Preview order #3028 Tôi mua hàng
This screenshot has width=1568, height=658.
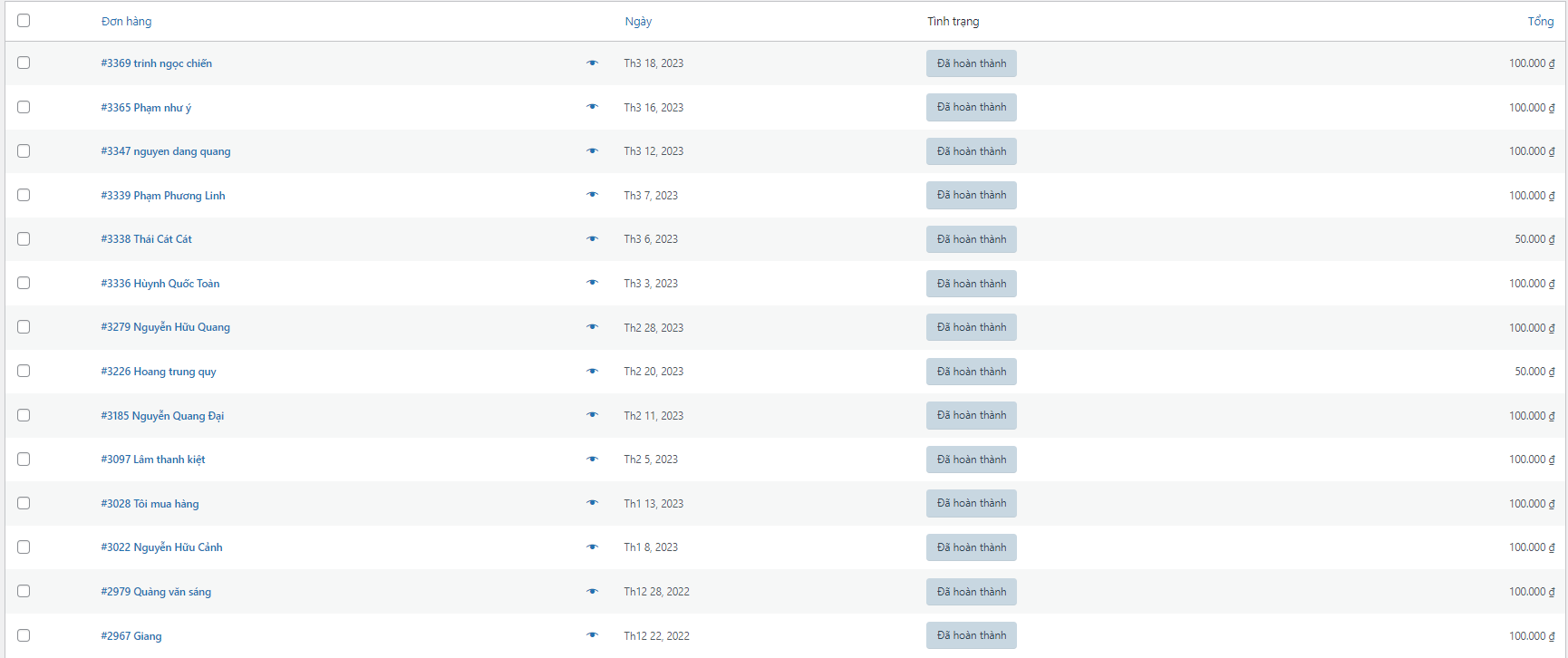pos(592,503)
